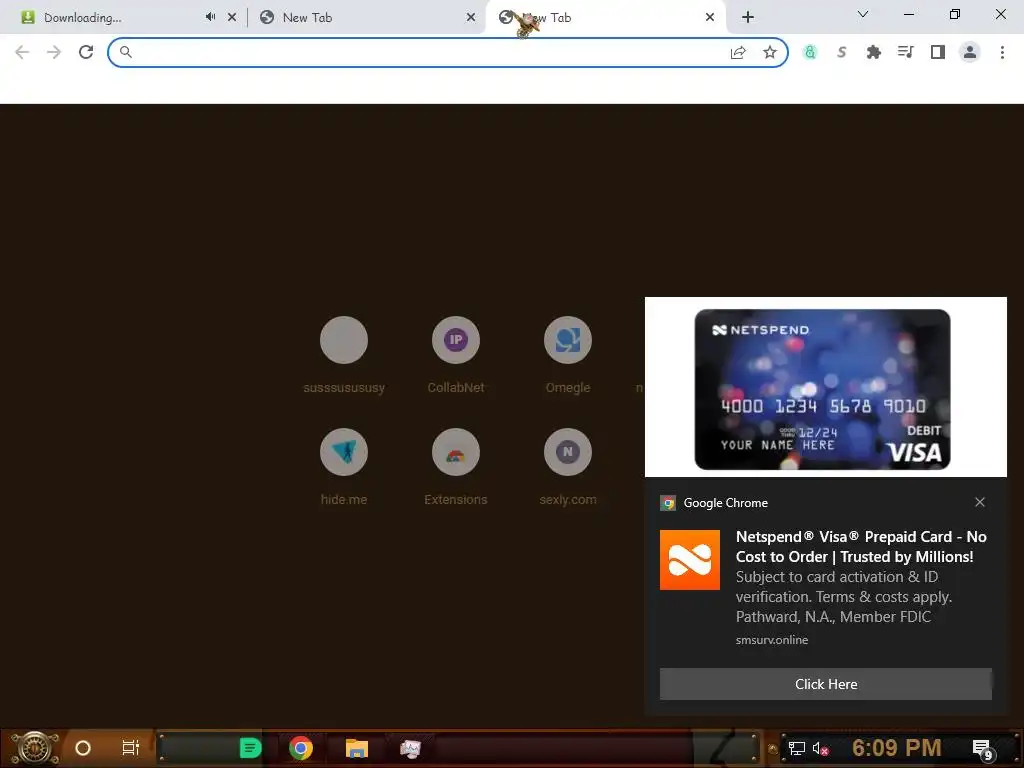Click the forward navigation arrow
This screenshot has height=768, width=1024.
54,52
